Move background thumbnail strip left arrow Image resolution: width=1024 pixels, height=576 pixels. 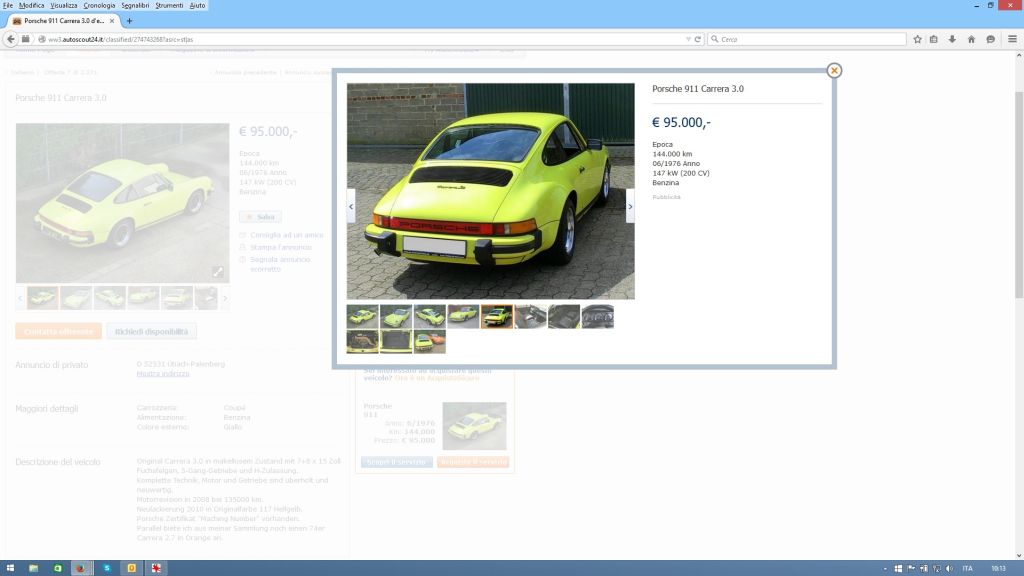click(x=20, y=298)
